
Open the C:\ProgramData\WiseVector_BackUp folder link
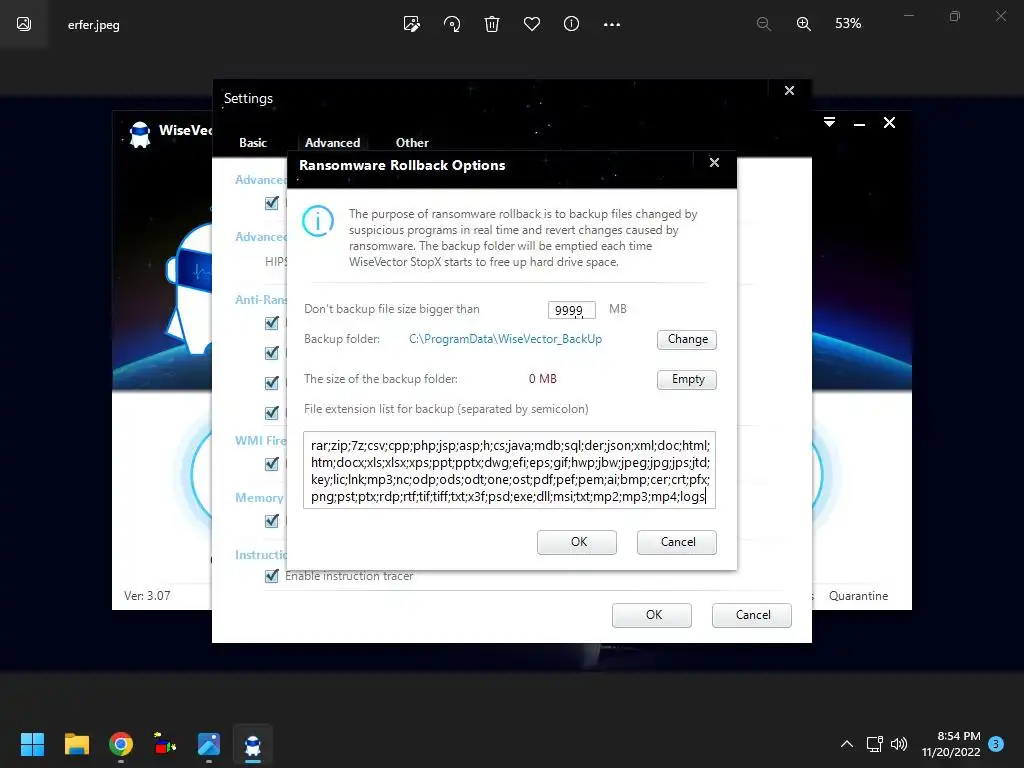pyautogui.click(x=505, y=339)
